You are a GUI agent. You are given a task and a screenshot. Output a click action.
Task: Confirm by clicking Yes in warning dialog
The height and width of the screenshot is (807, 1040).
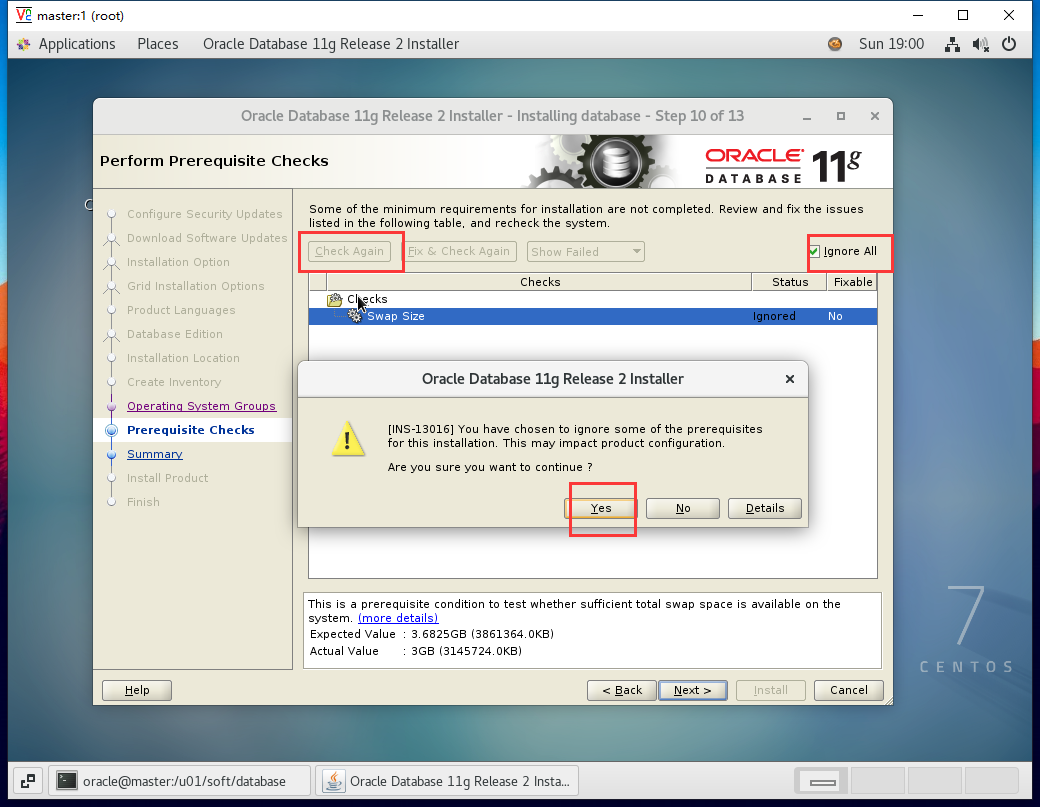[600, 508]
